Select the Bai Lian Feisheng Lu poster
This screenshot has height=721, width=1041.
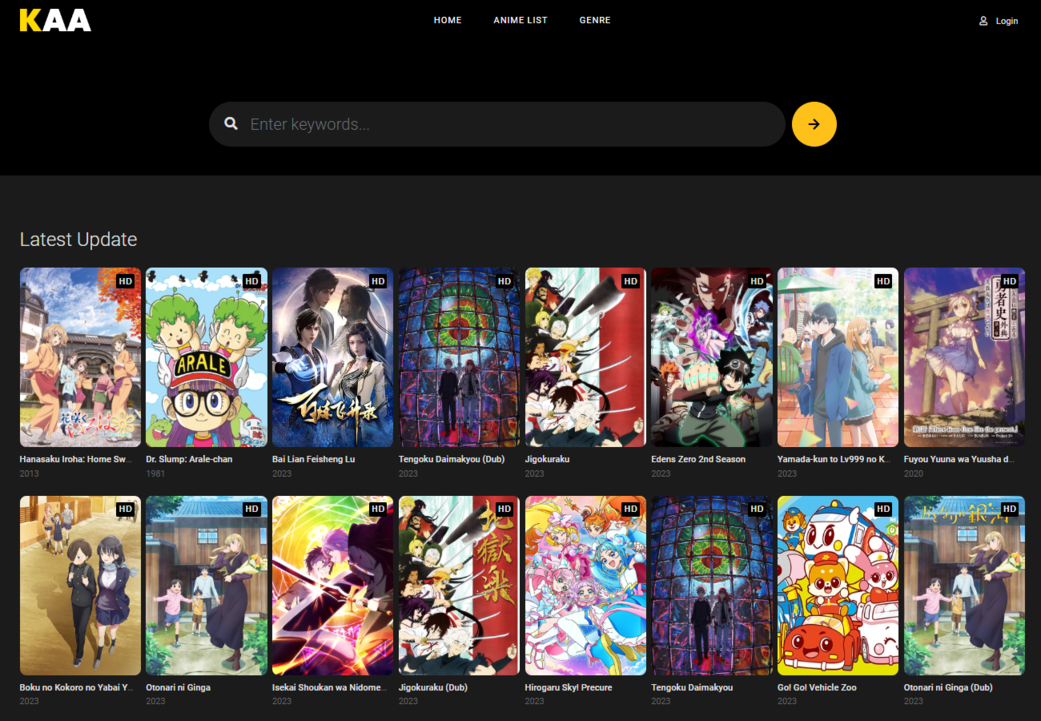pos(333,357)
